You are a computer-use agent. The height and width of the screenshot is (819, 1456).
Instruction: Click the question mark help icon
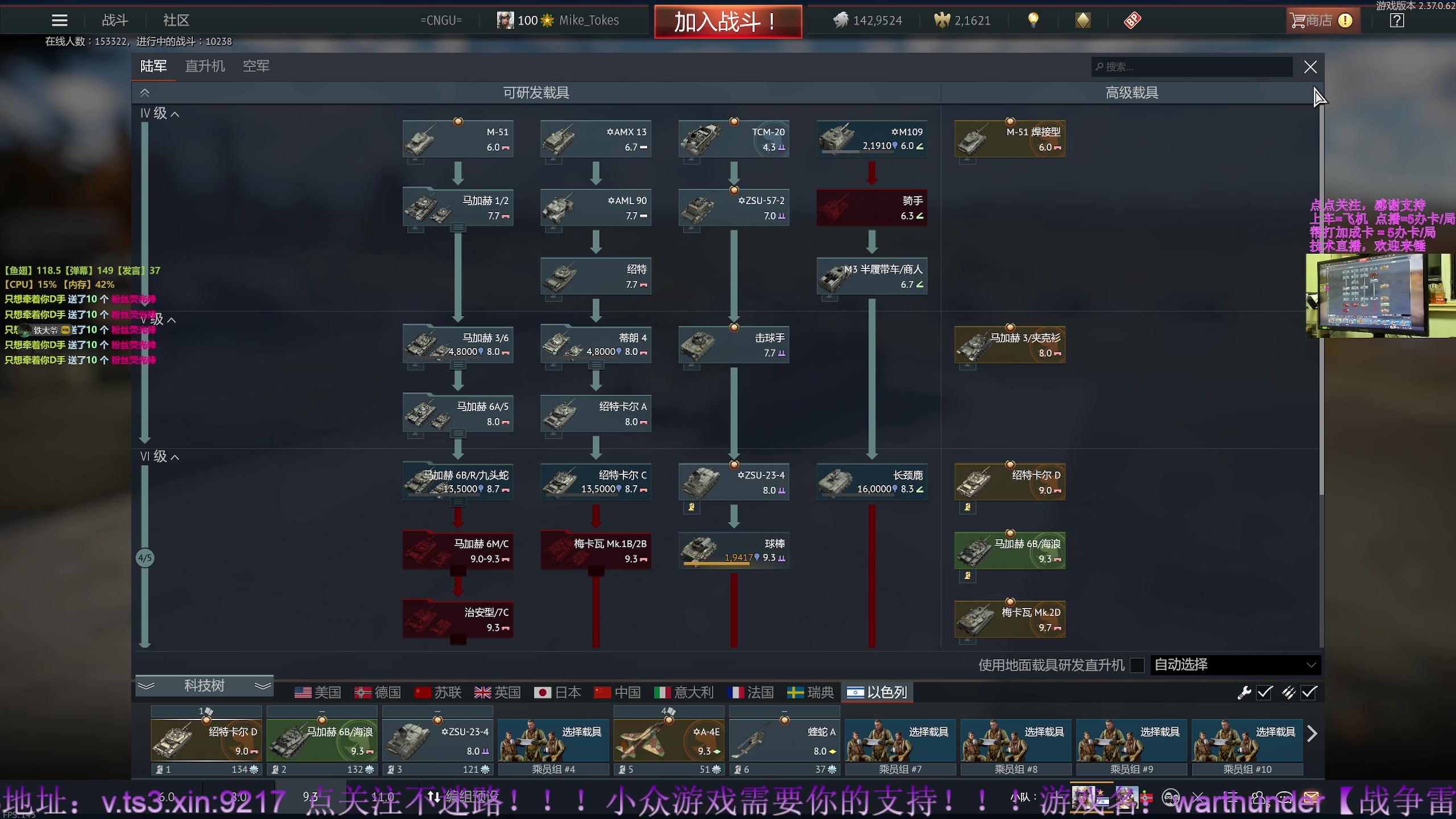coord(1397,21)
